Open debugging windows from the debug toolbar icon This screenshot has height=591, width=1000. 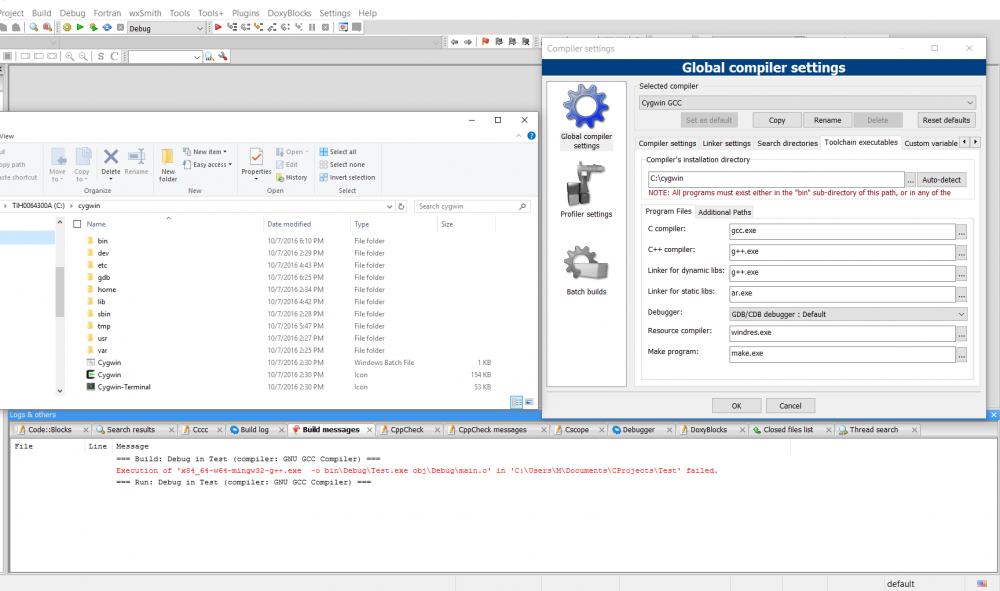[343, 28]
